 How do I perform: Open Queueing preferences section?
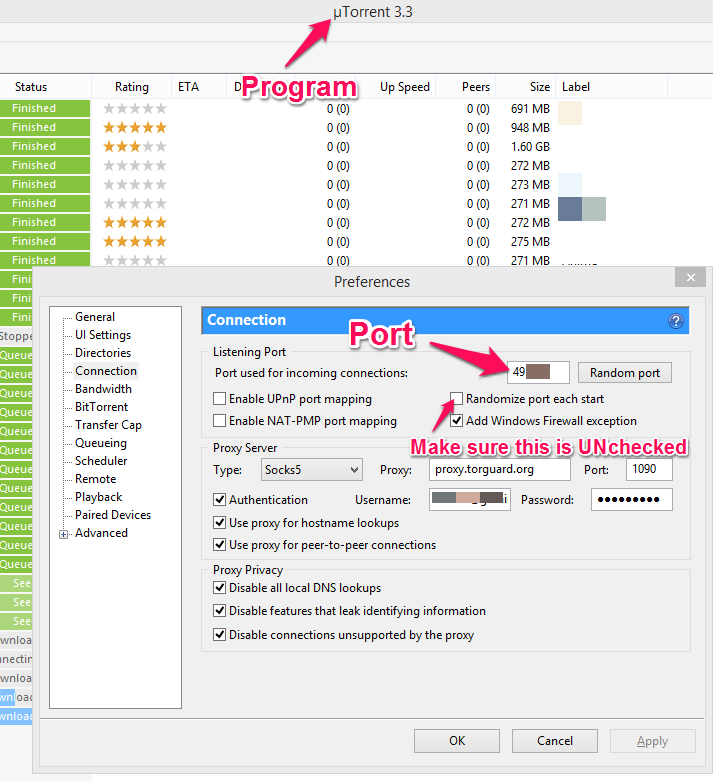[x=101, y=443]
